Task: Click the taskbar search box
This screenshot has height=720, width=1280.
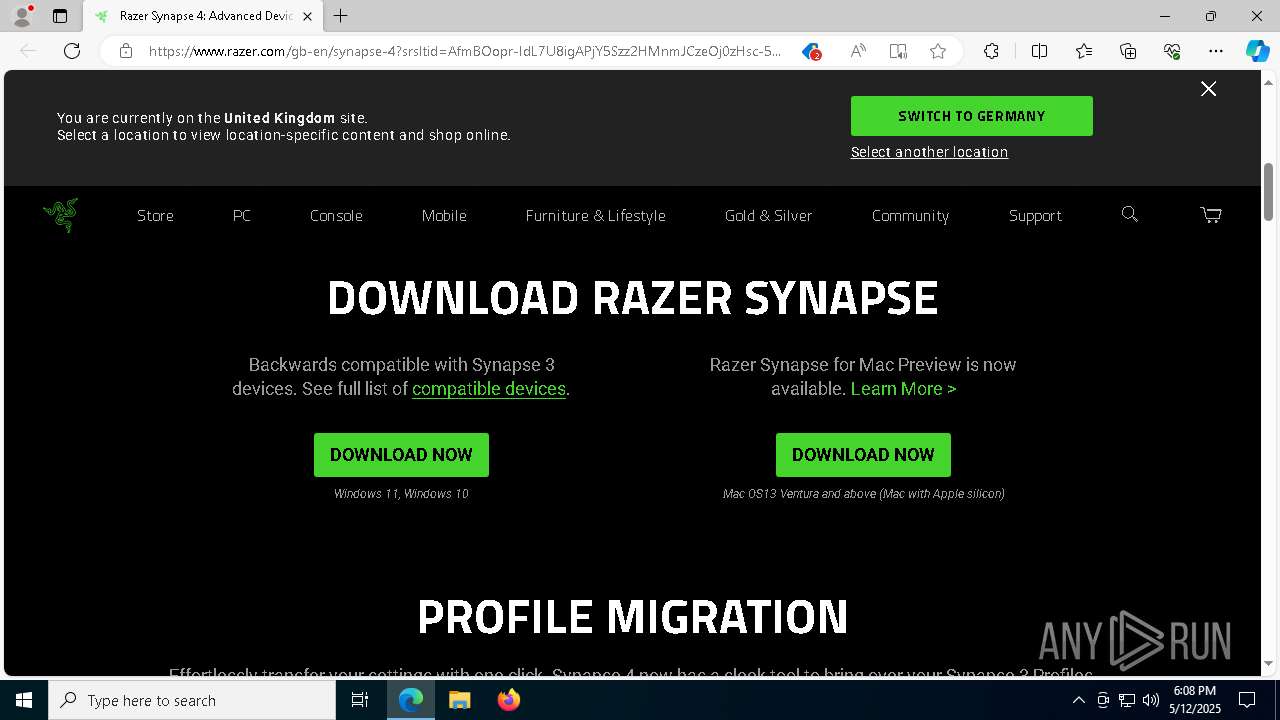Action: (192, 700)
